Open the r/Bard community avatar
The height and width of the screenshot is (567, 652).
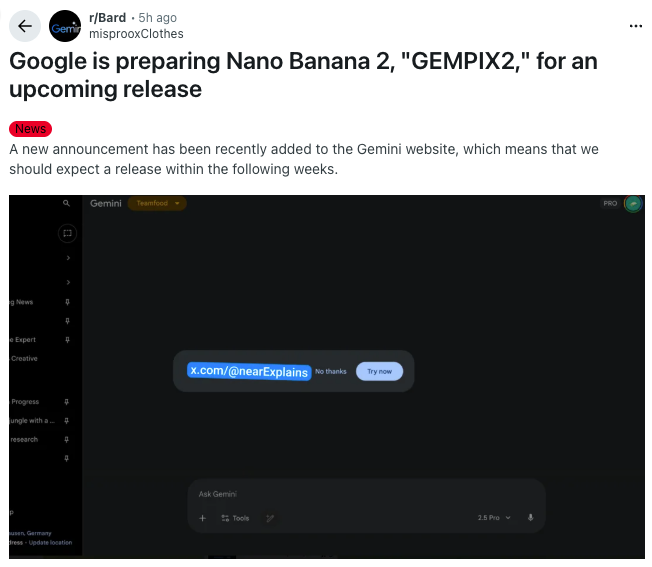click(66, 26)
